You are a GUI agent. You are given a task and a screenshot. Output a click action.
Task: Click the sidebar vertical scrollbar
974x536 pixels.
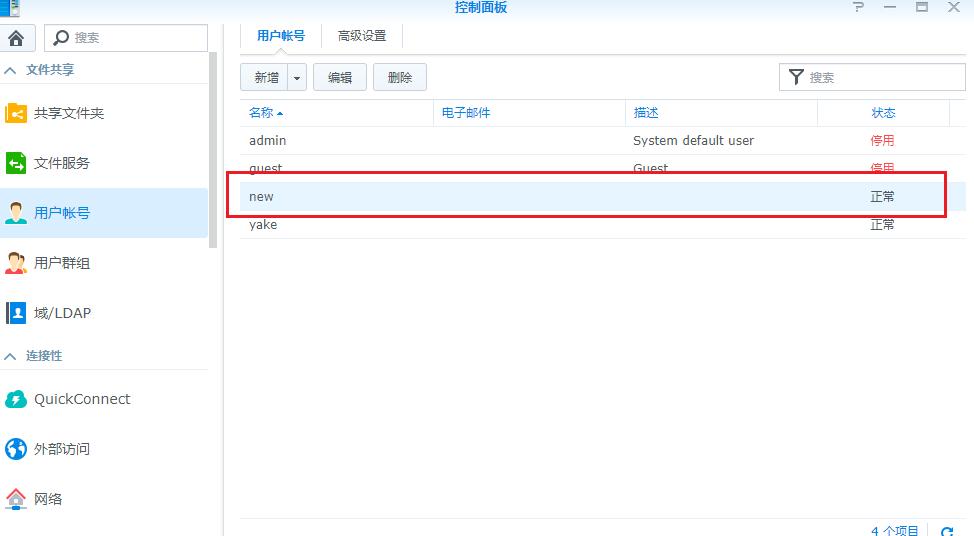[213, 150]
